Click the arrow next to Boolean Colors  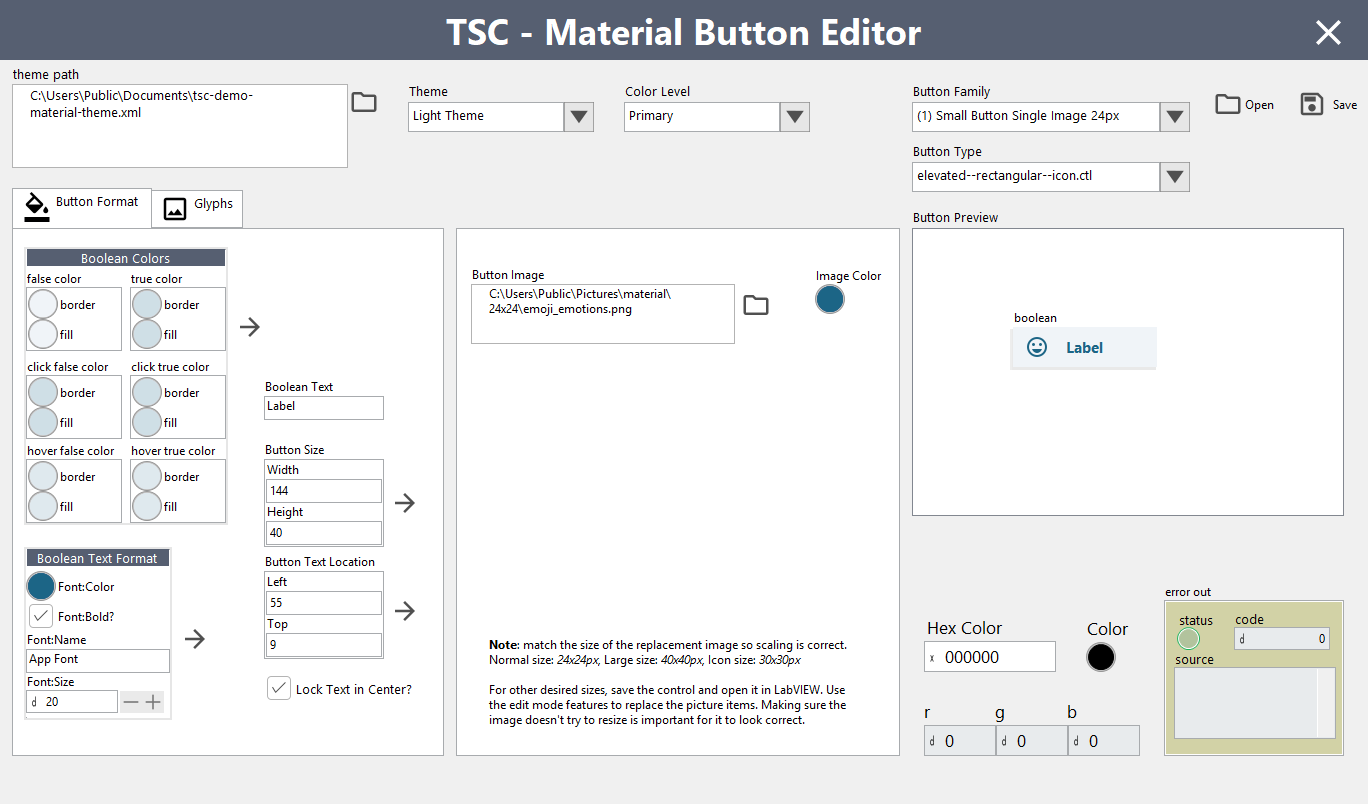(x=250, y=326)
